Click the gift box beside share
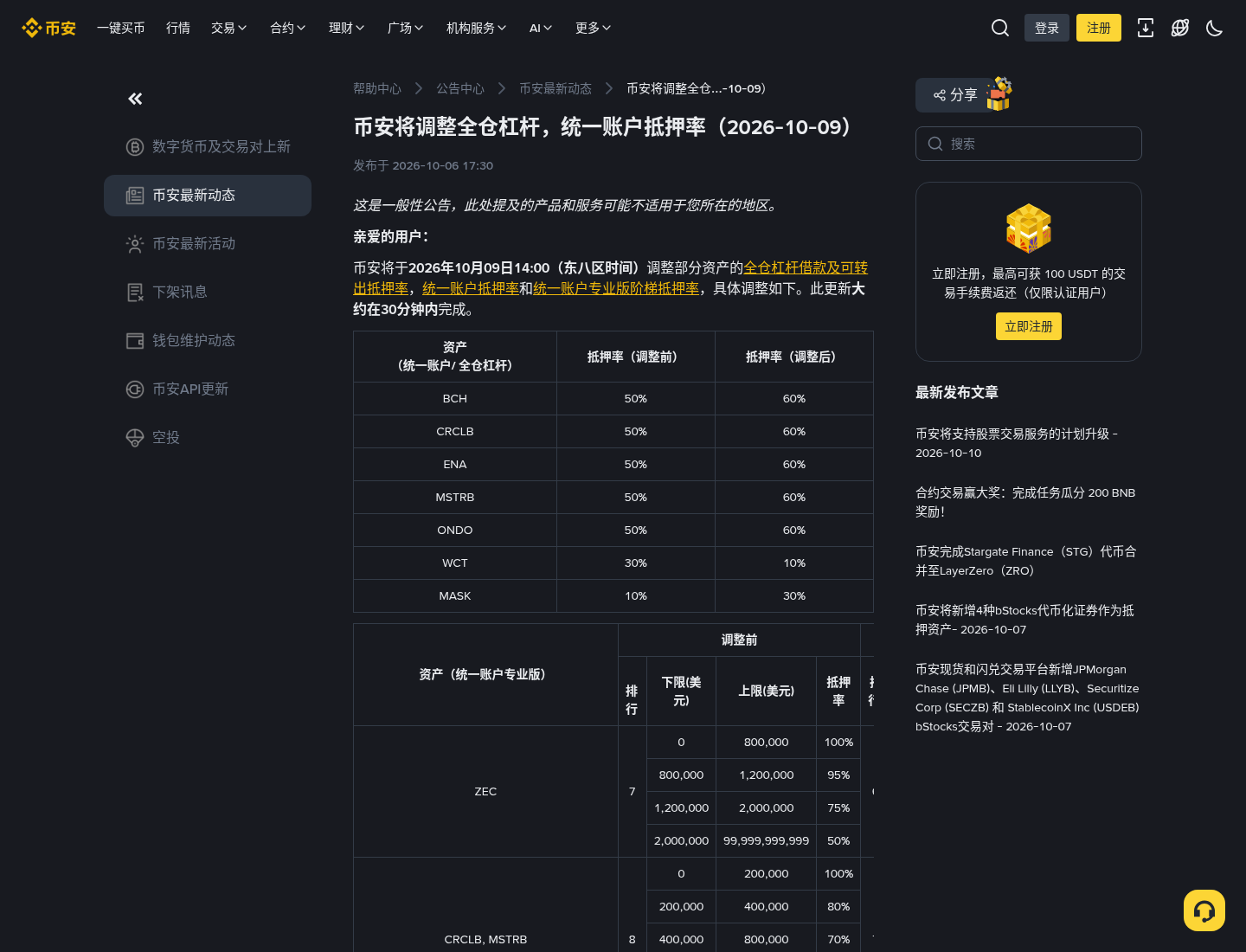Image resolution: width=1246 pixels, height=952 pixels. 999,93
